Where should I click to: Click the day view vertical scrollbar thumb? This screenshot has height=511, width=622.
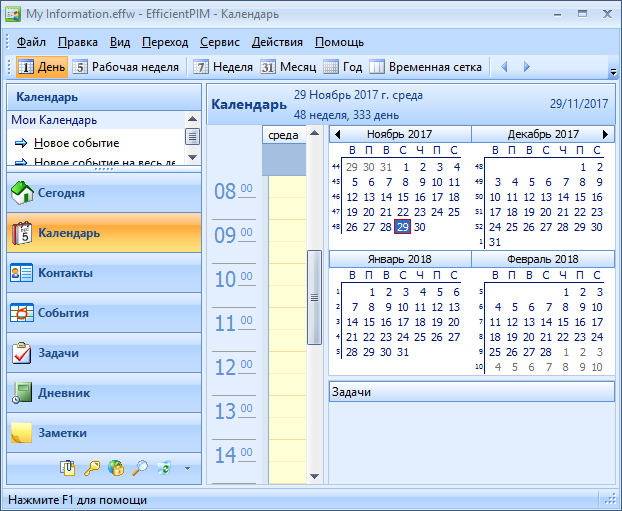[x=313, y=297]
